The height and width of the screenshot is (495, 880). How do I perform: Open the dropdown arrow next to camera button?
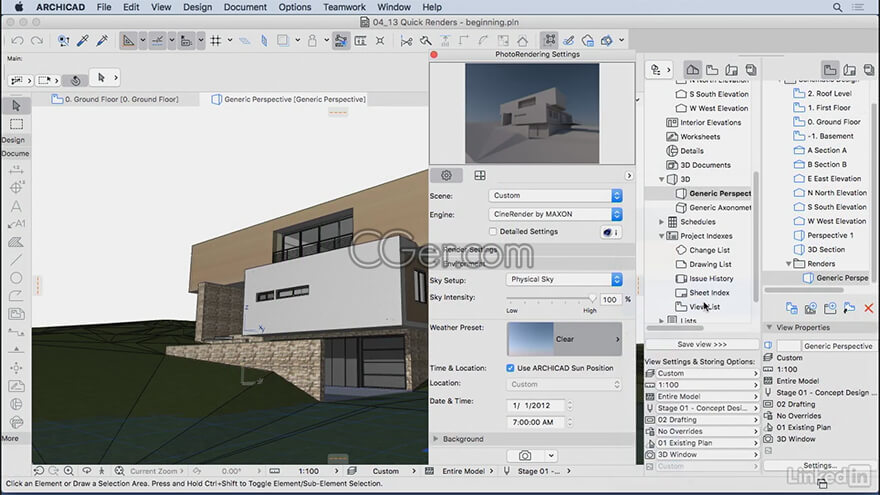tap(551, 456)
